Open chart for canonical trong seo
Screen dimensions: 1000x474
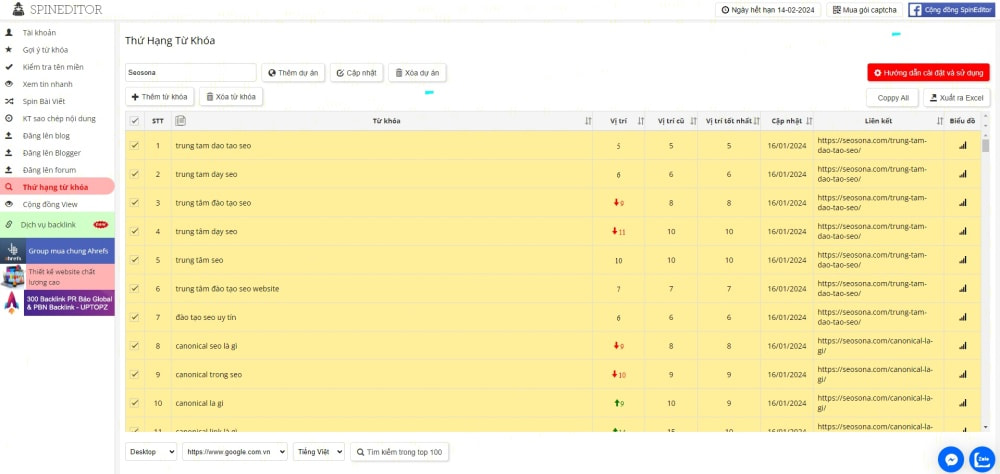962,374
